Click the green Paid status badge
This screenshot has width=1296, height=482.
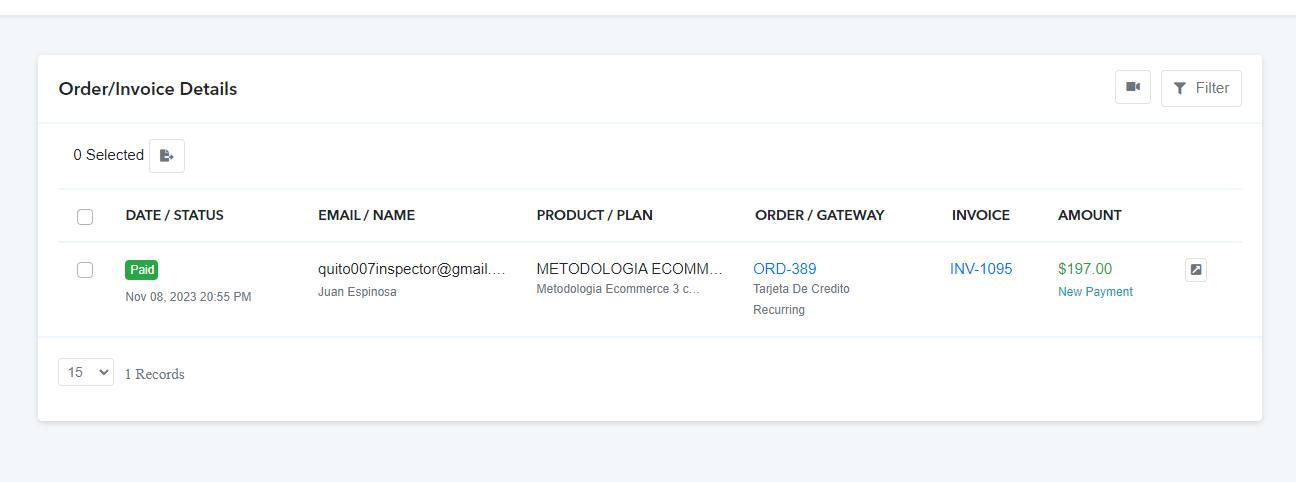click(x=142, y=270)
